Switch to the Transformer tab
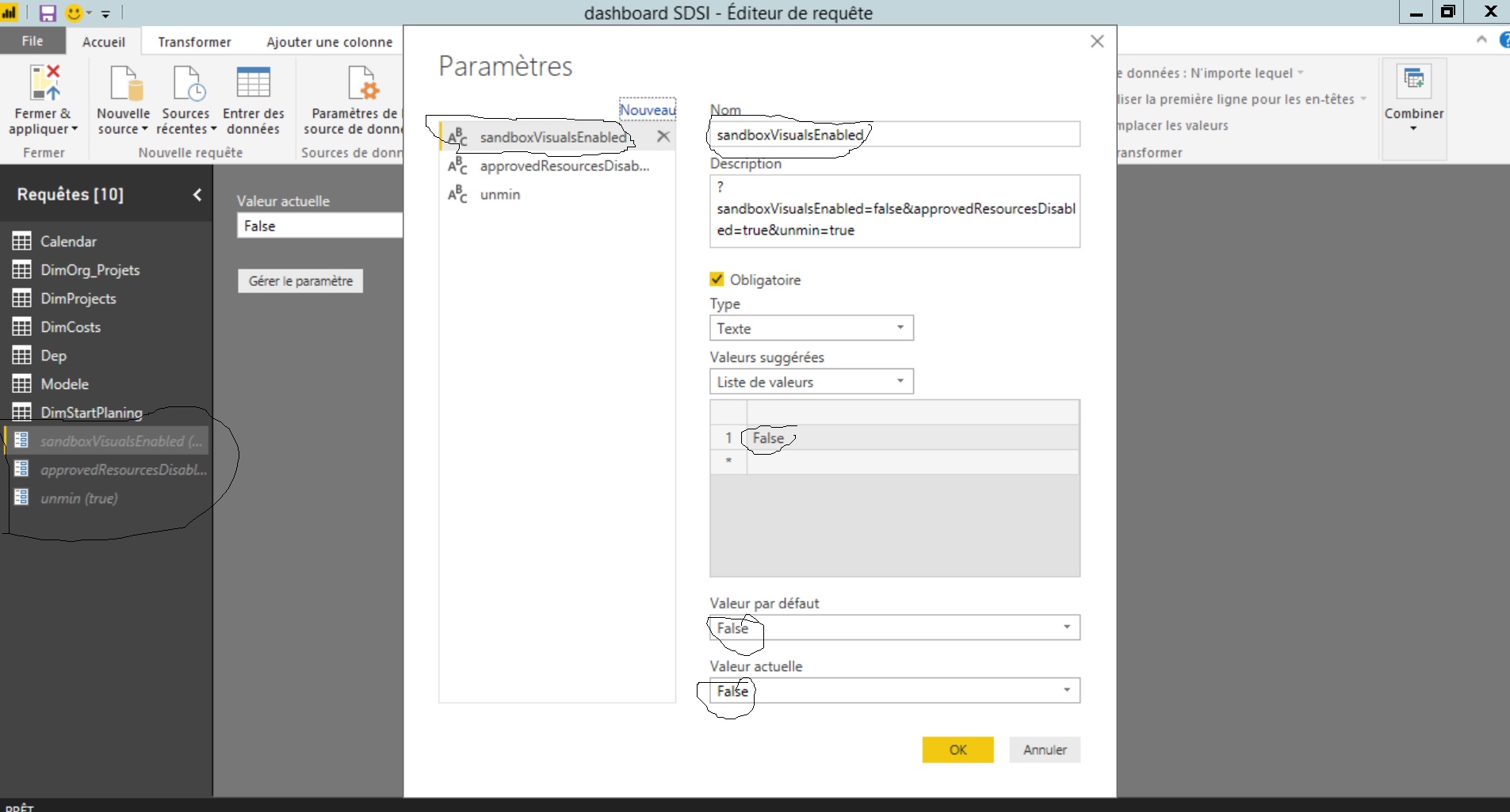Image resolution: width=1510 pixels, height=812 pixels. click(x=193, y=41)
